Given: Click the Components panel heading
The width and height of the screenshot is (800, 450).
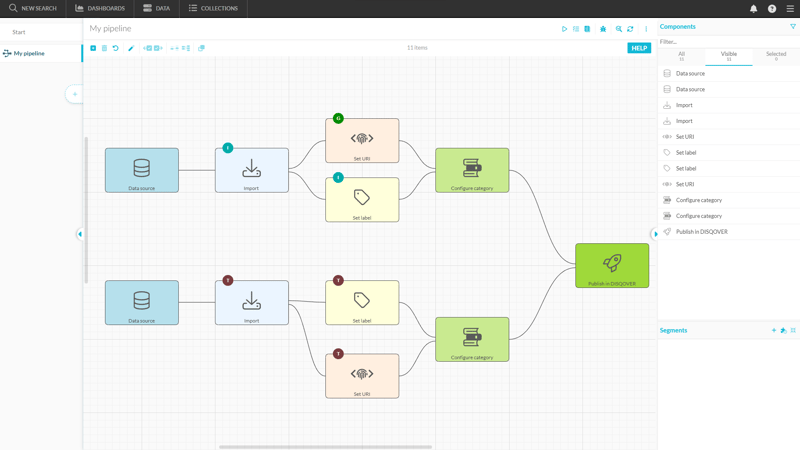Looking at the screenshot, I should (x=677, y=27).
